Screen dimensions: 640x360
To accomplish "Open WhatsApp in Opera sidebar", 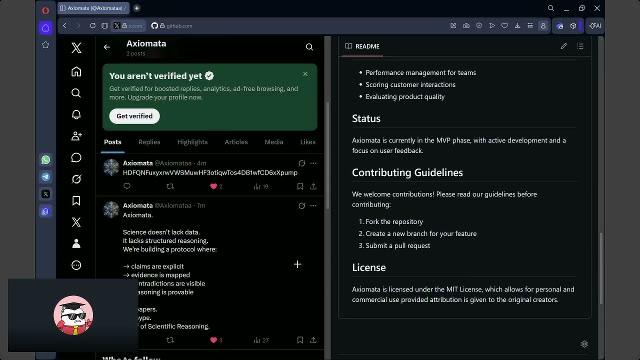I will (46, 160).
